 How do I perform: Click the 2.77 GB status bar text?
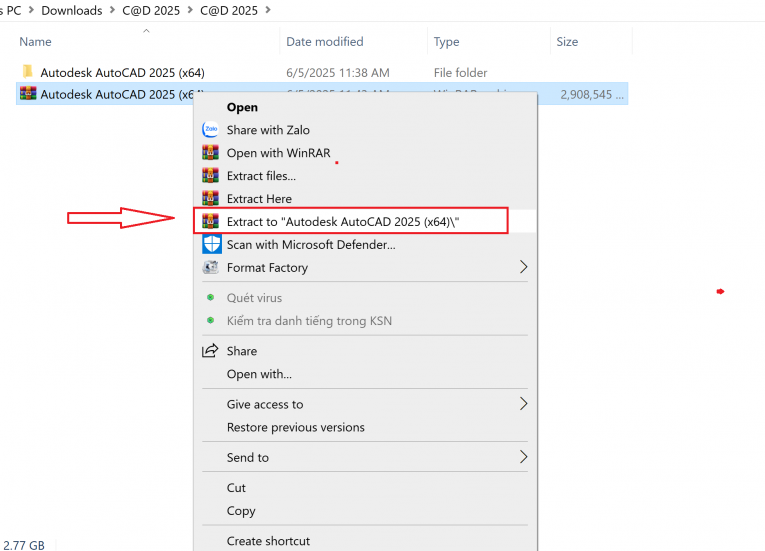tap(23, 545)
